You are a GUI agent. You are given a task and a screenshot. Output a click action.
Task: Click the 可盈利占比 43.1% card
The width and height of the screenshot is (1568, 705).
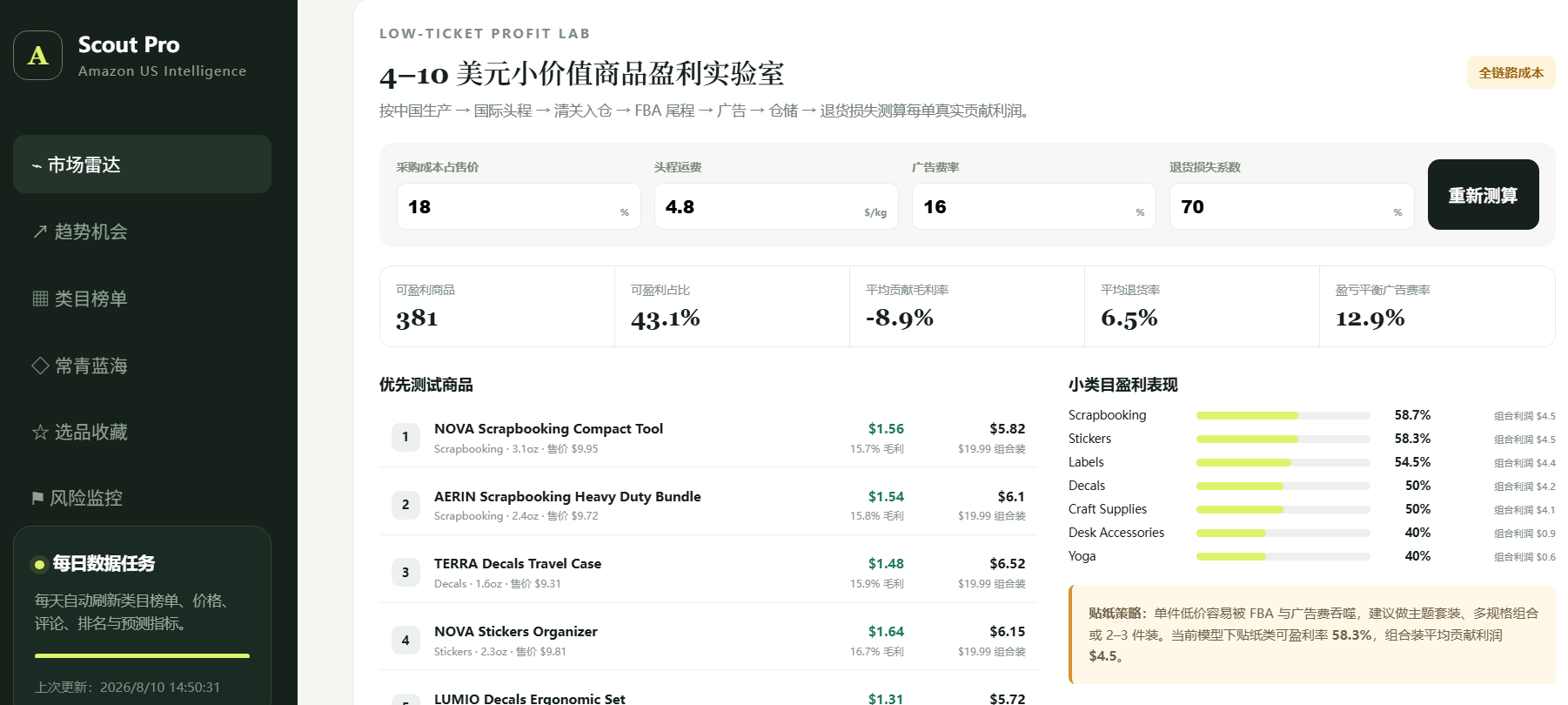coord(732,306)
